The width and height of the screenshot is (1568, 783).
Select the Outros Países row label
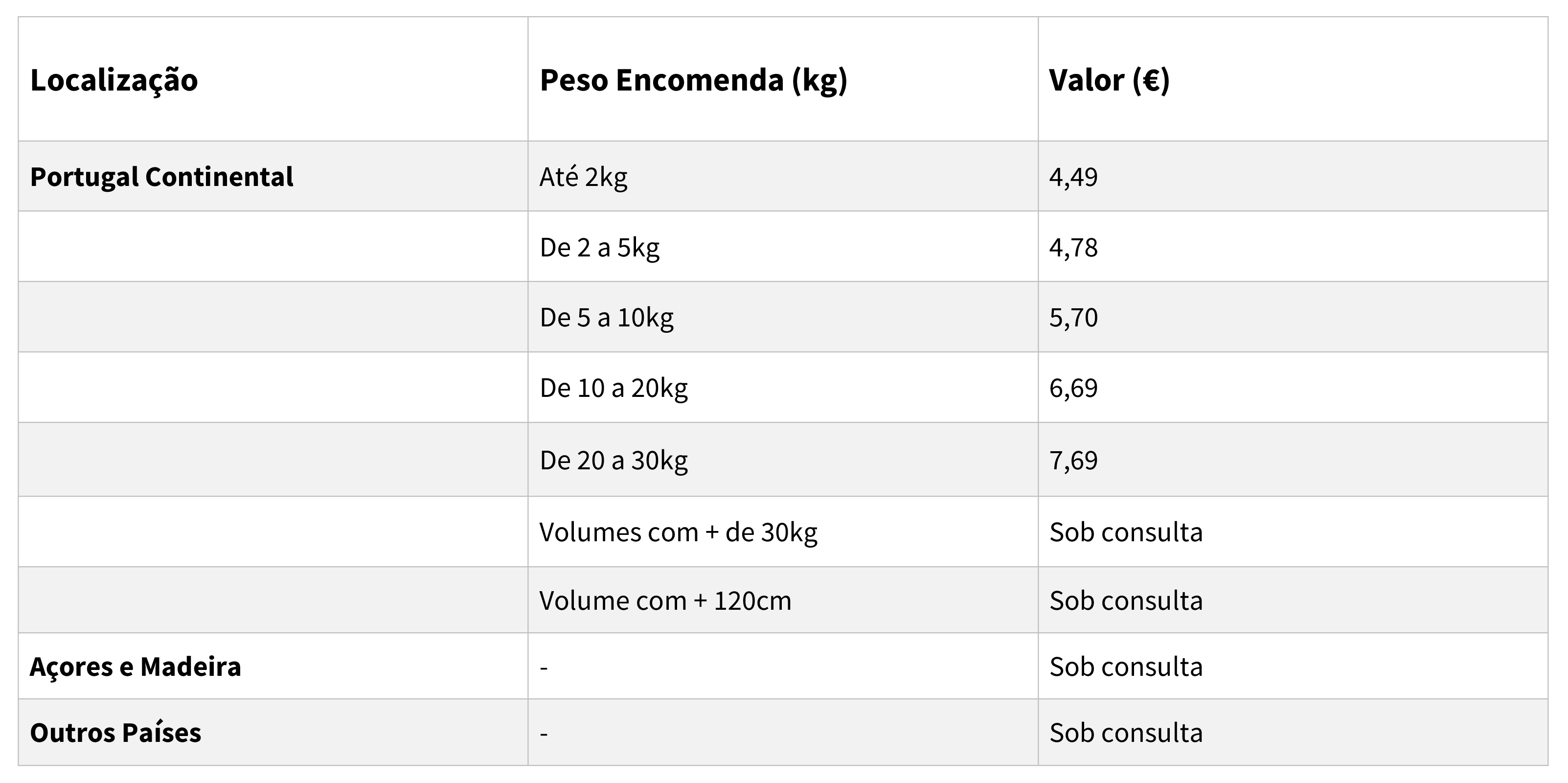pos(115,733)
